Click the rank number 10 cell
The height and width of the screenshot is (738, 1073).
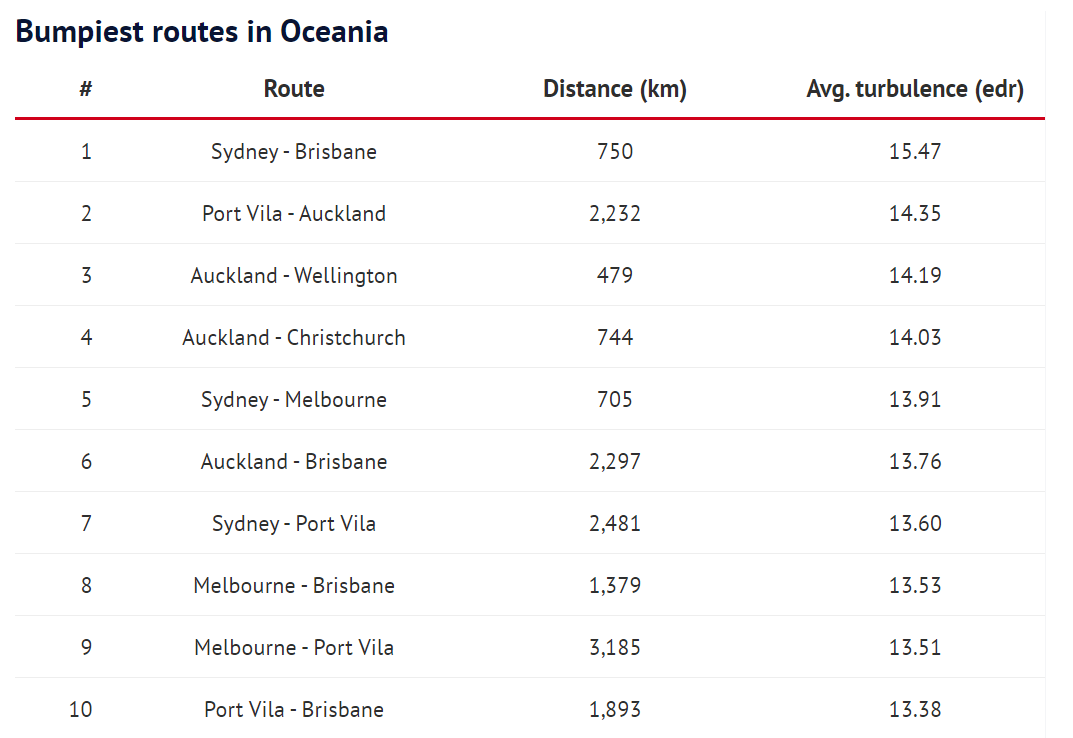tap(81, 710)
